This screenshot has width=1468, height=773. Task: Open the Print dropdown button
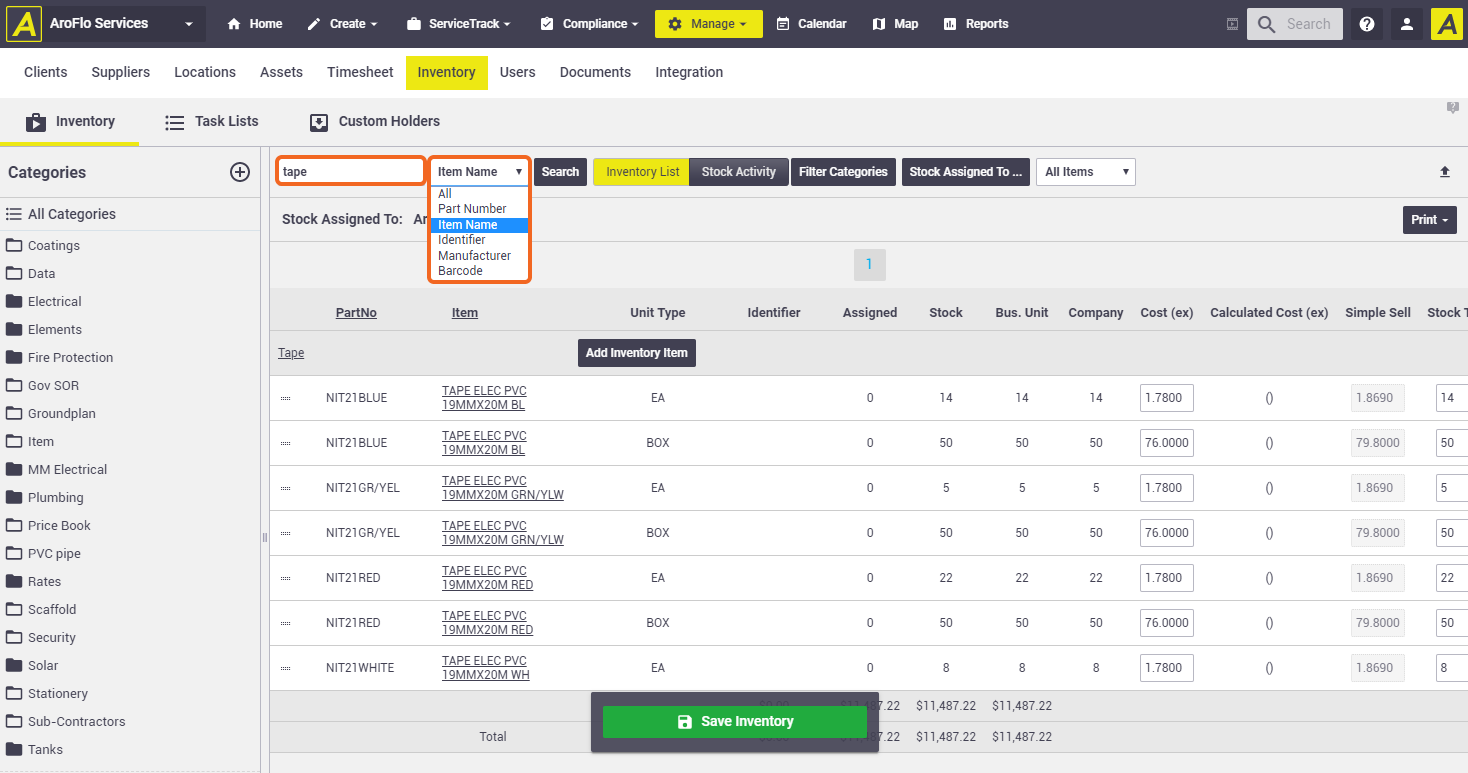[1429, 220]
